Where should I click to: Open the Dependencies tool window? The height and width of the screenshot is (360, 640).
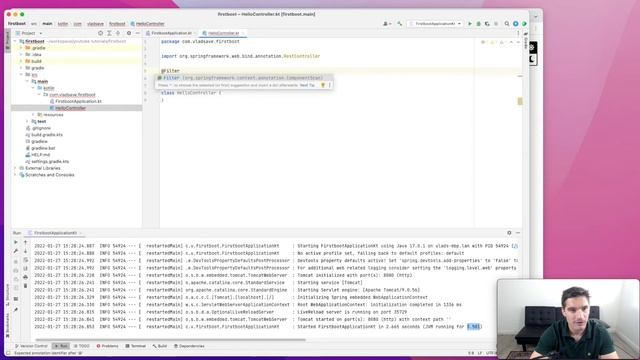(189, 346)
